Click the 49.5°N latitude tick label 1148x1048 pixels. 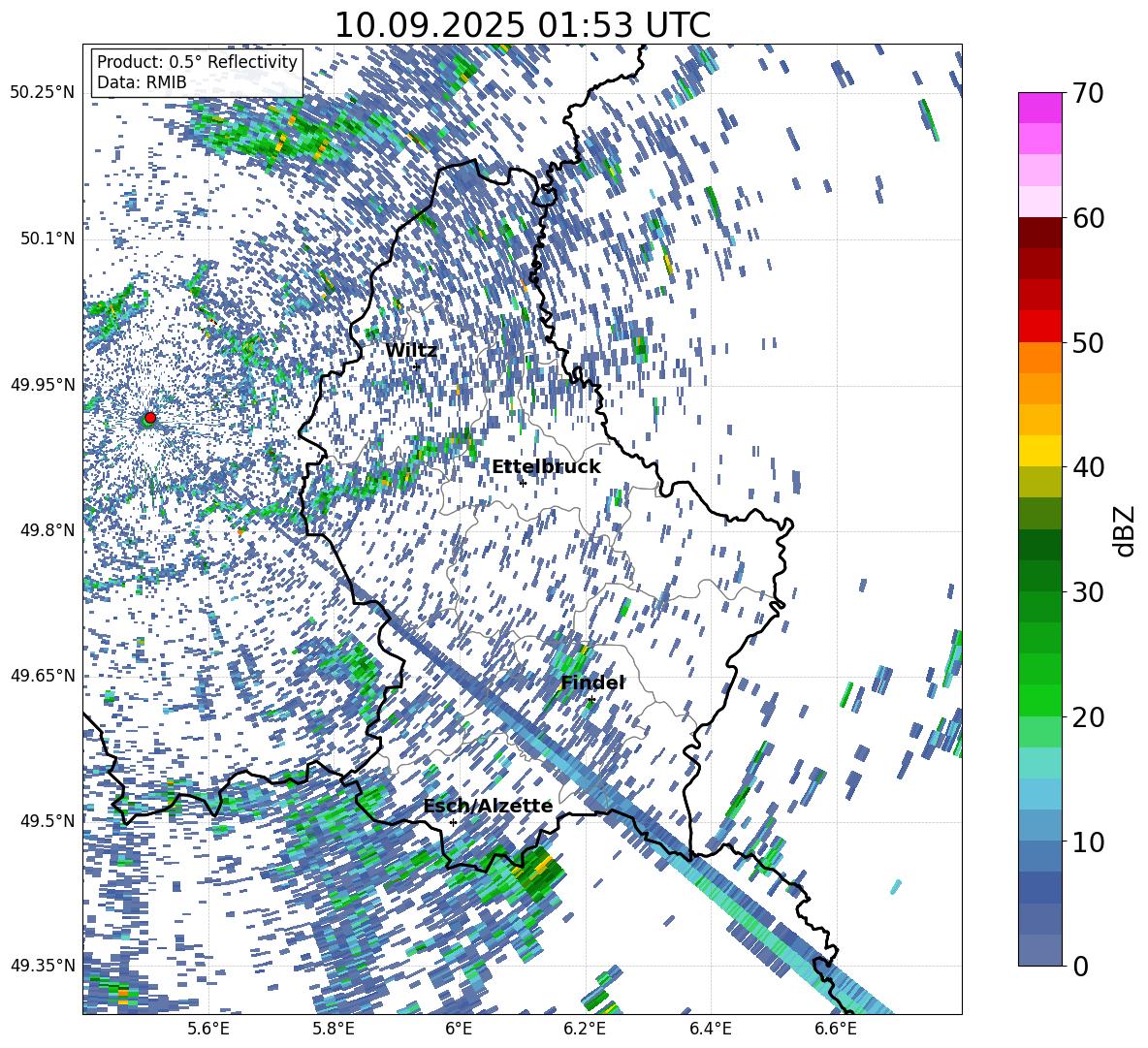(47, 820)
